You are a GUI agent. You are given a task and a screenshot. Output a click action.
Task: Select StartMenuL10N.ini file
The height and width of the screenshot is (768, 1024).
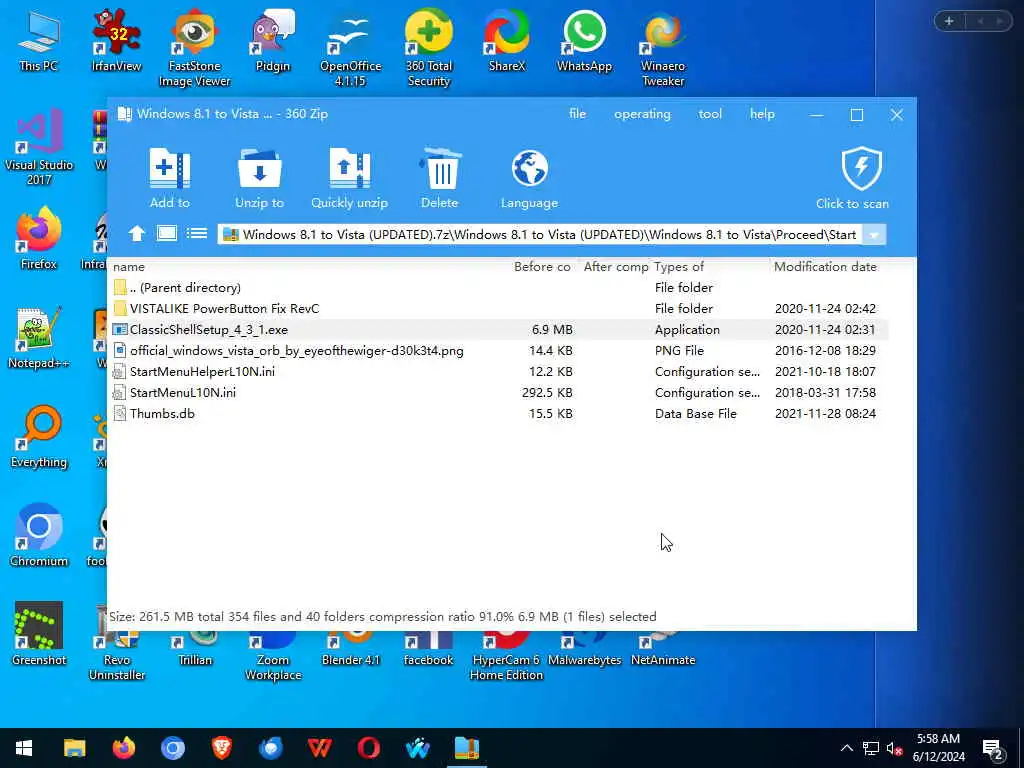(500, 392)
